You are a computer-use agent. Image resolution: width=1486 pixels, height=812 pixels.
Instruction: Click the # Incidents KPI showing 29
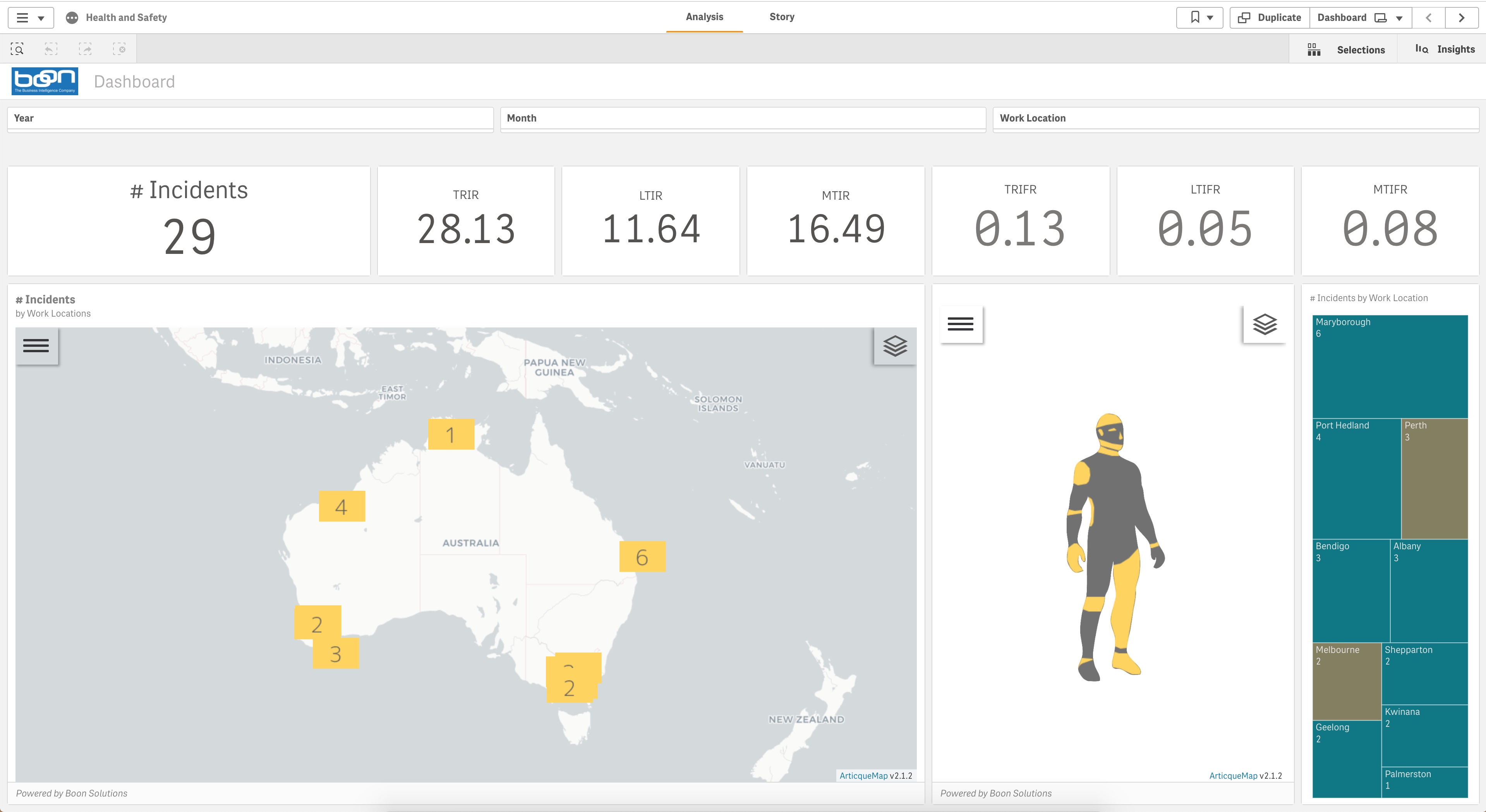point(189,220)
